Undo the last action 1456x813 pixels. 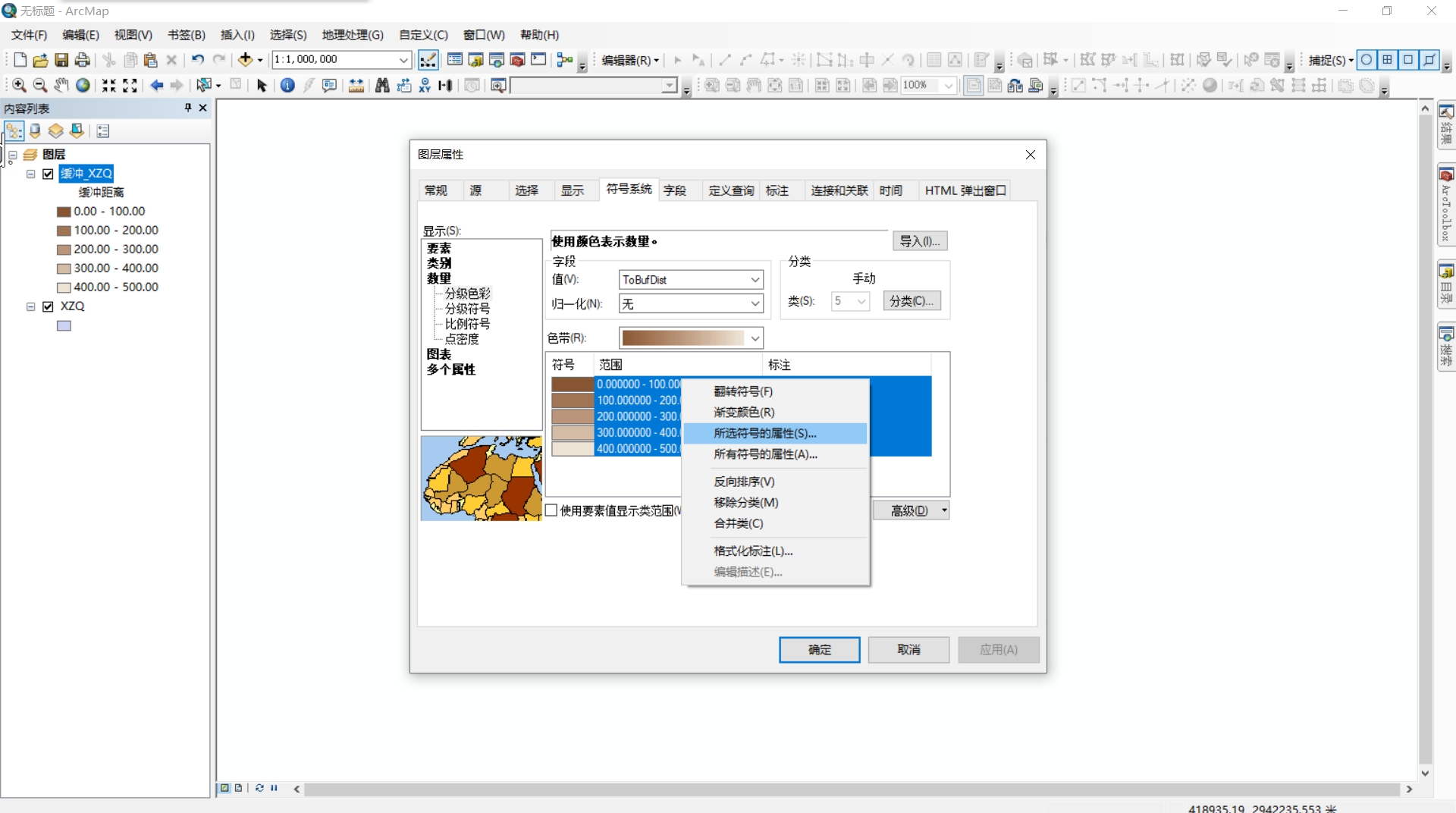[198, 60]
